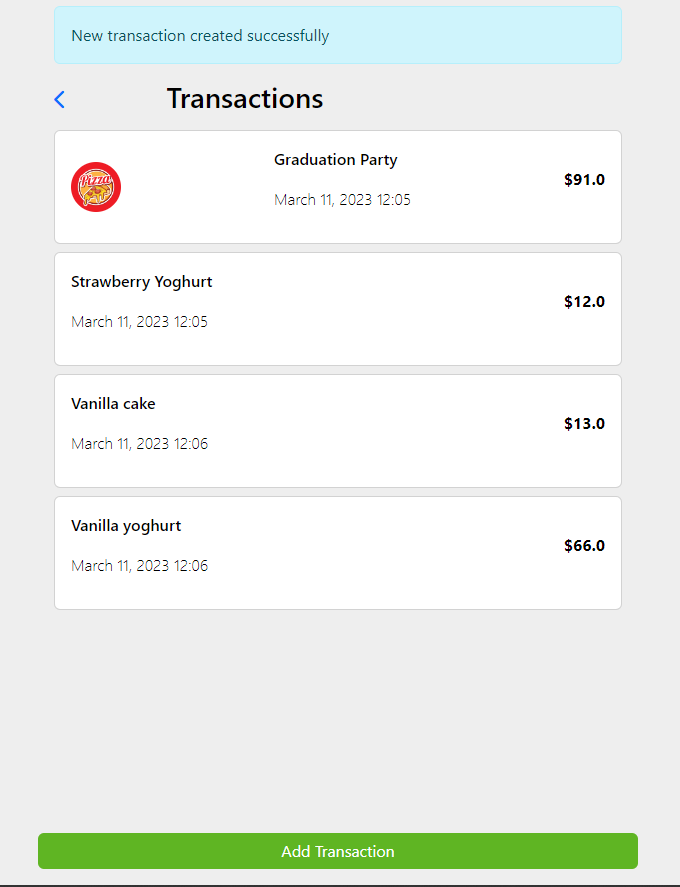Open the Graduation Party transaction title

click(x=335, y=160)
